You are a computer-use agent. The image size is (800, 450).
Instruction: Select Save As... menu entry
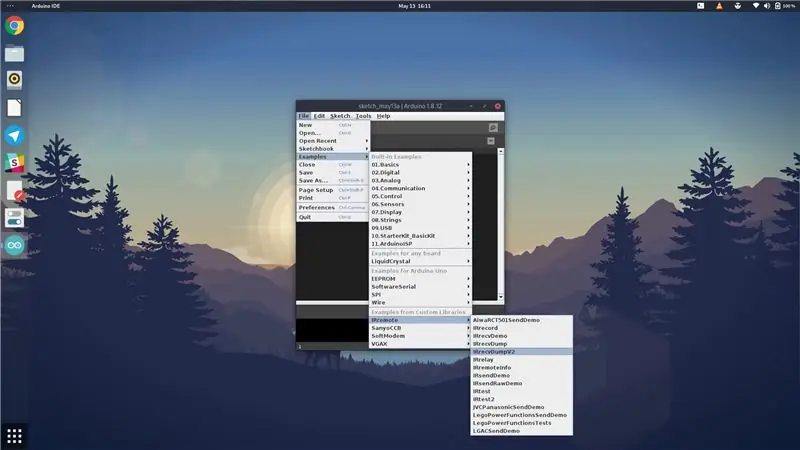click(x=333, y=181)
